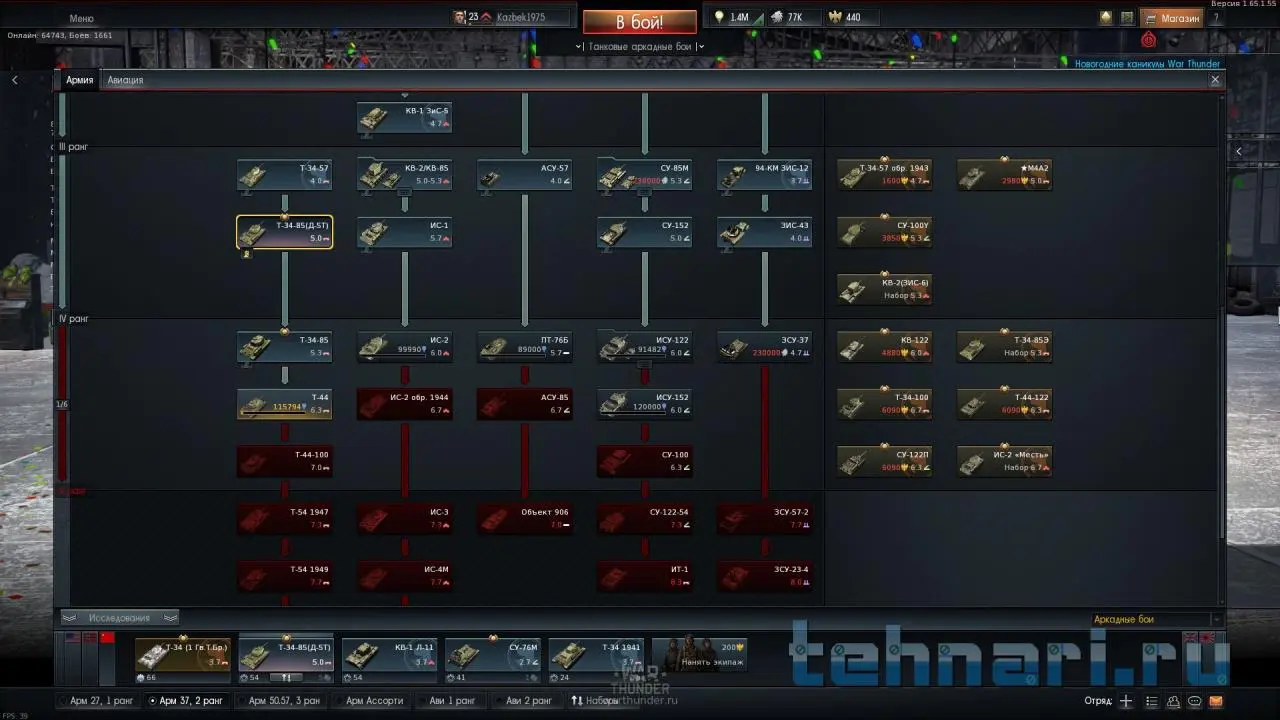Switch to the USSR flag country
1280x720 pixels.
[107, 638]
